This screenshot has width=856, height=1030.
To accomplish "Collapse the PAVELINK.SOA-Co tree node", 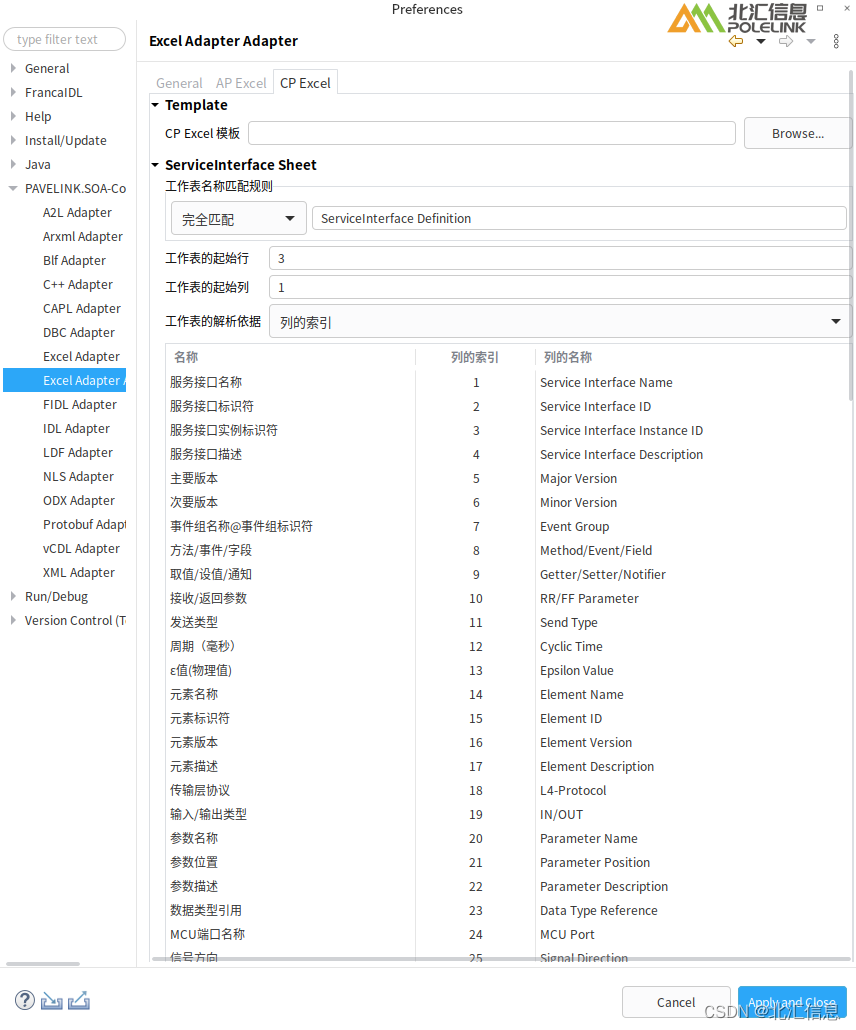I will pos(13,189).
